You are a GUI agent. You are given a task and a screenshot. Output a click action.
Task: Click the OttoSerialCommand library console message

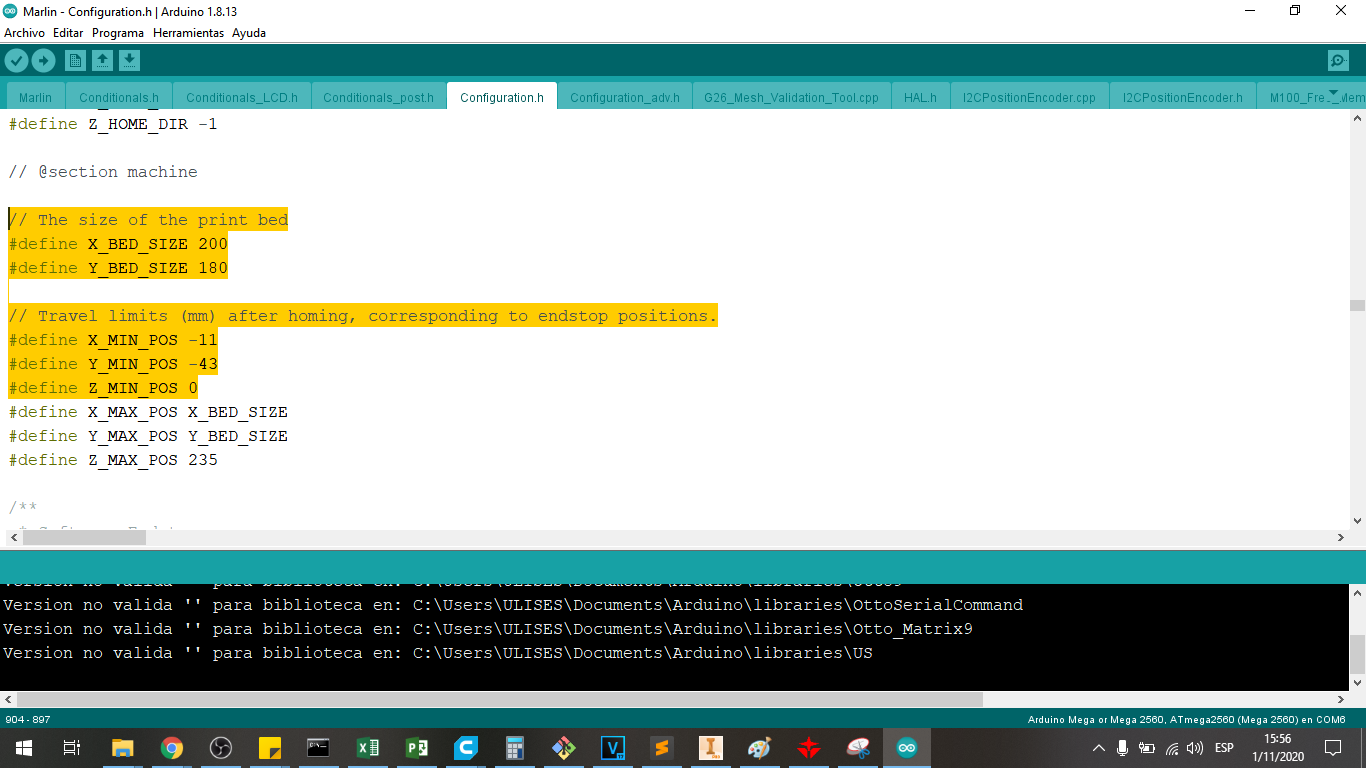513,605
